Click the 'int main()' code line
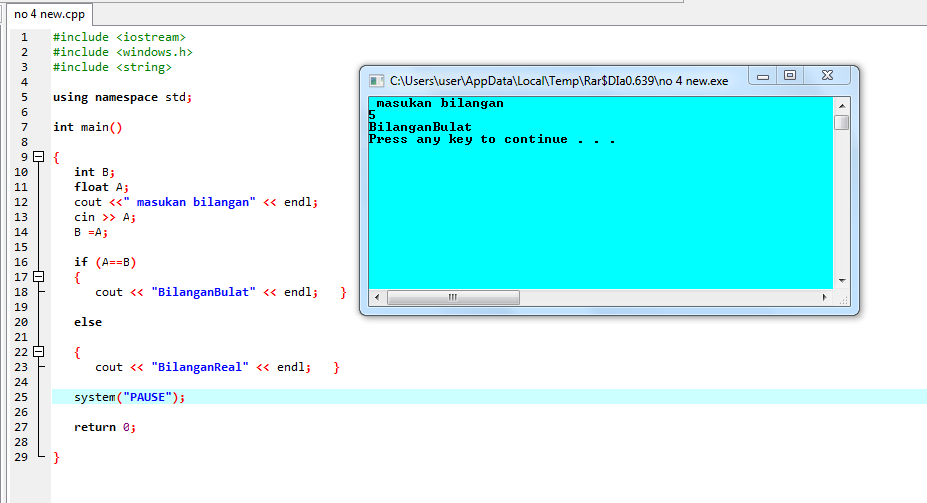The image size is (927, 503). coord(87,127)
